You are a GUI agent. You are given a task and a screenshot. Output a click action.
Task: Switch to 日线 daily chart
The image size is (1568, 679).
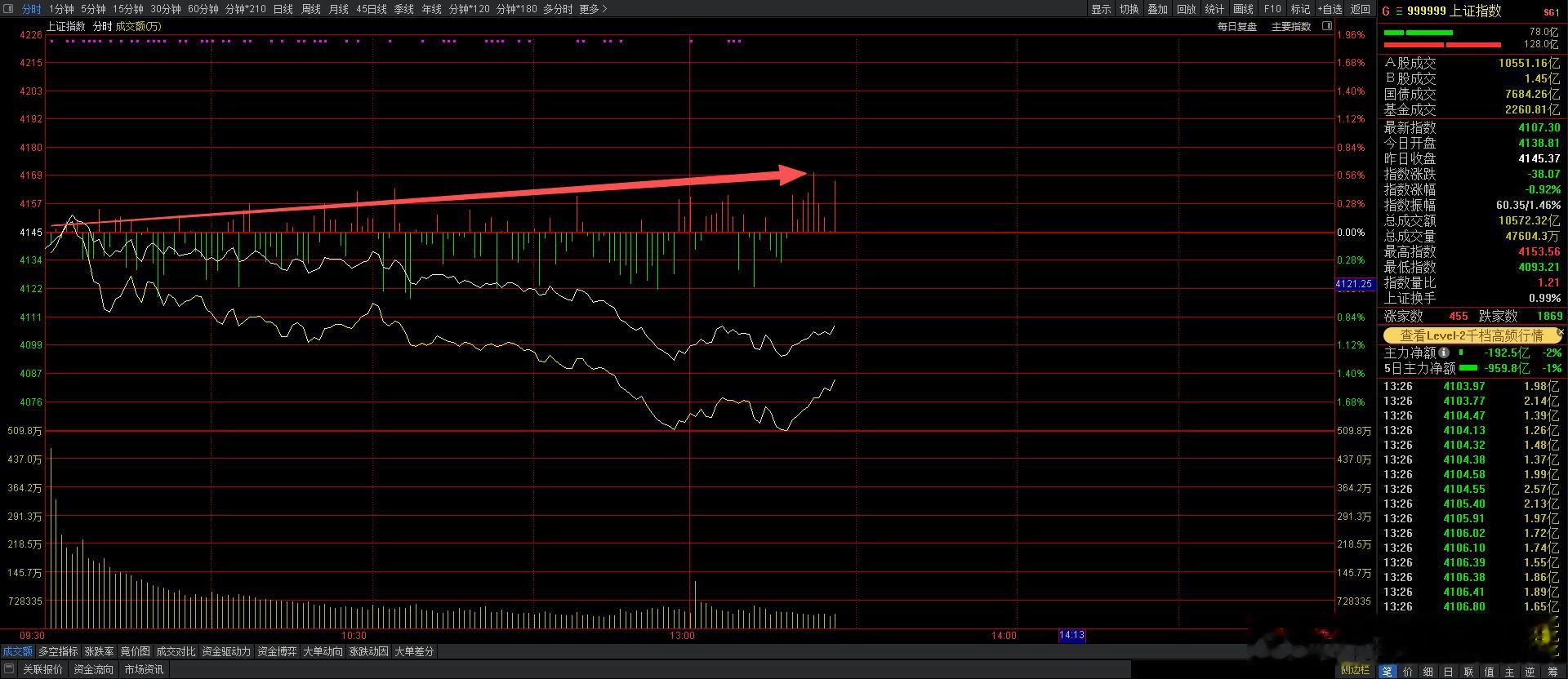coord(283,9)
